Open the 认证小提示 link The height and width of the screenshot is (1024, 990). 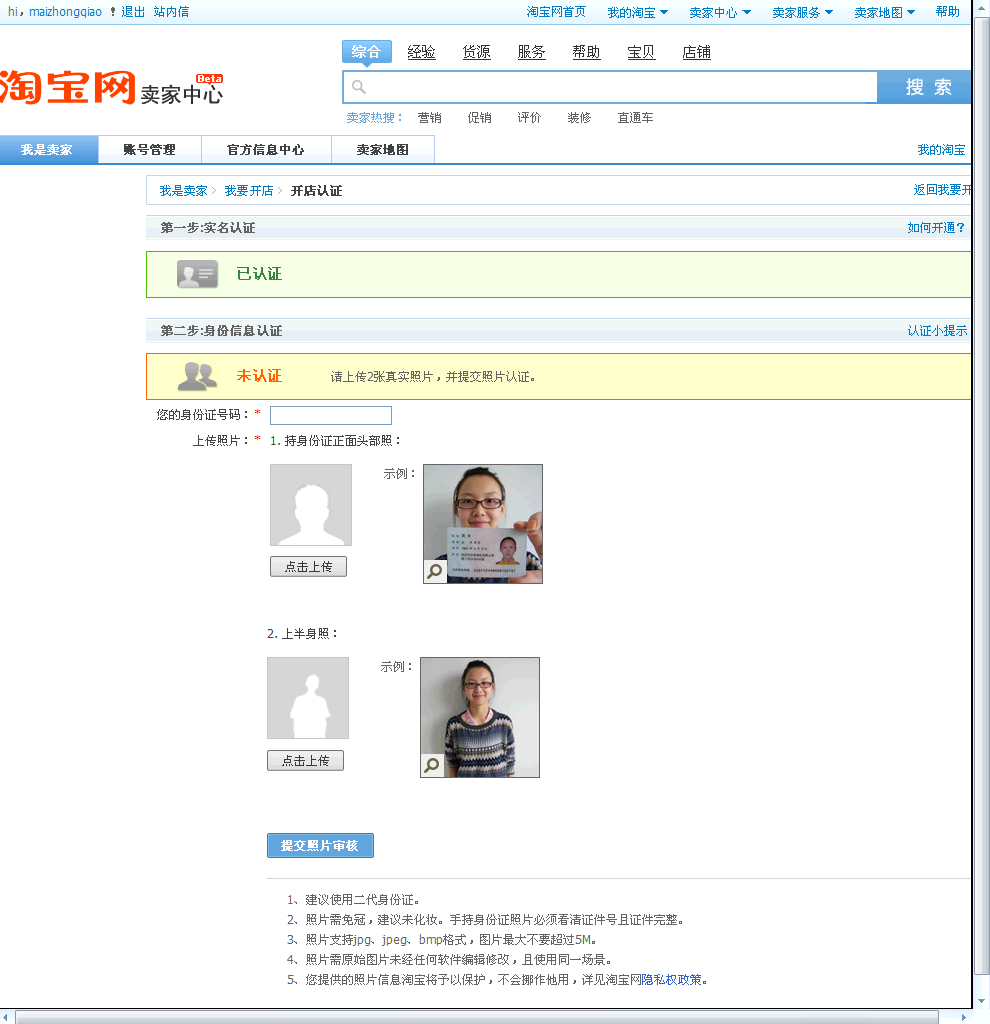937,330
